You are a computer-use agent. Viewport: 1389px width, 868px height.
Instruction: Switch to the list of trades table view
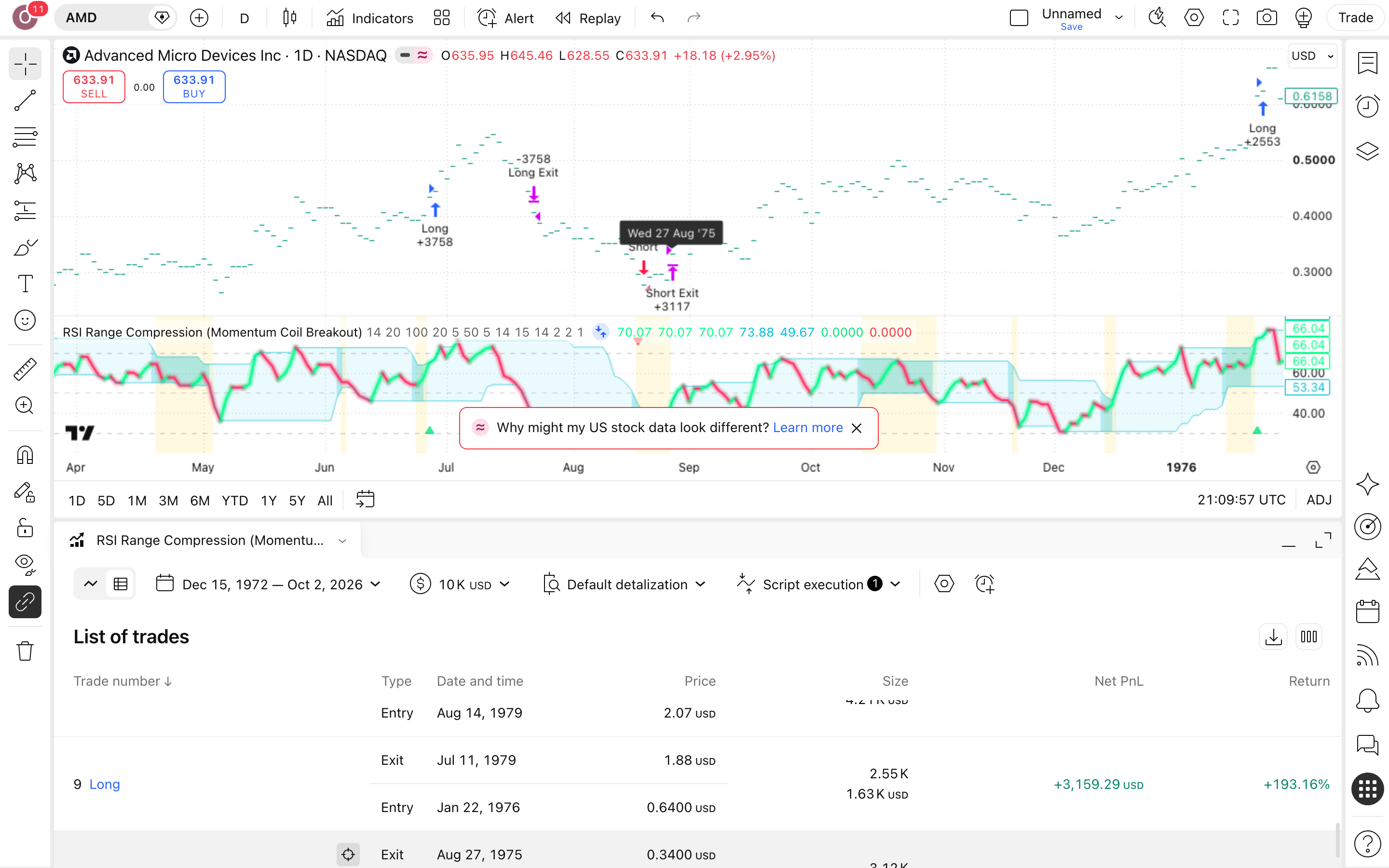click(121, 584)
